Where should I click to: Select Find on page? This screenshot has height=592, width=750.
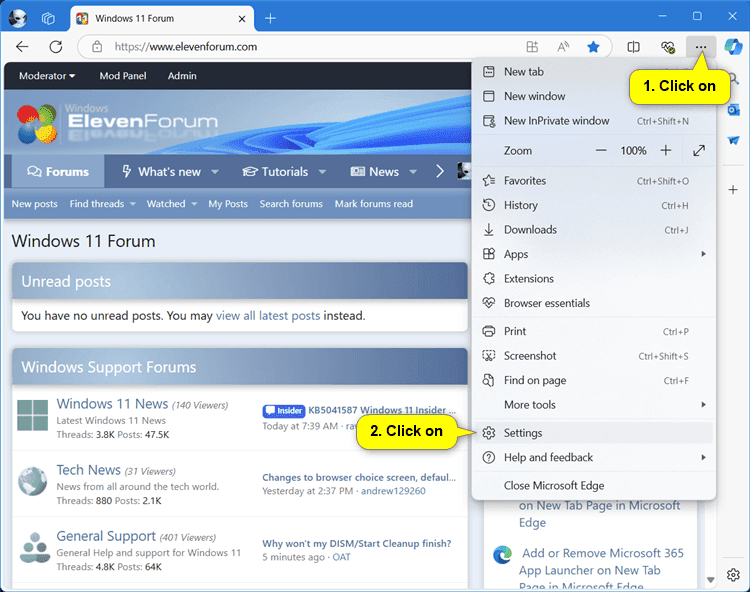pyautogui.click(x=594, y=380)
